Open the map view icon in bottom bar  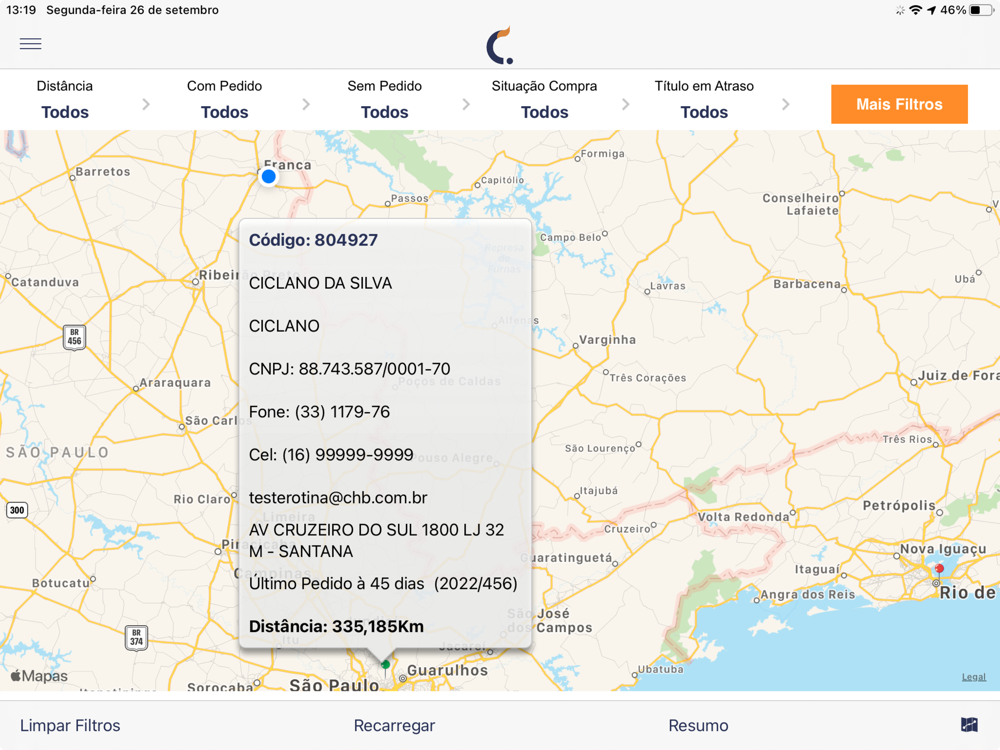click(x=969, y=724)
